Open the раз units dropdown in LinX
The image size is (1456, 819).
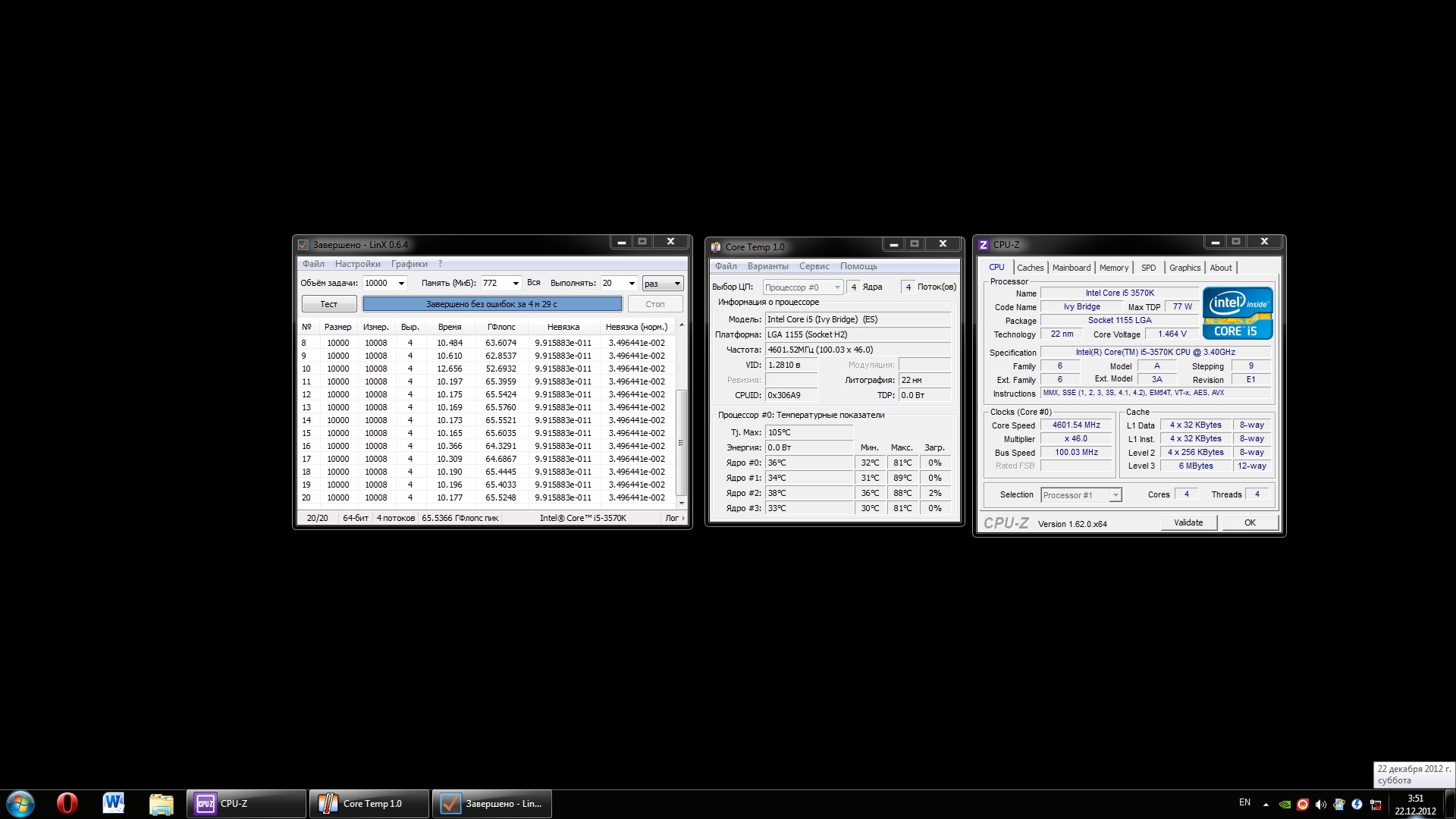coord(663,284)
